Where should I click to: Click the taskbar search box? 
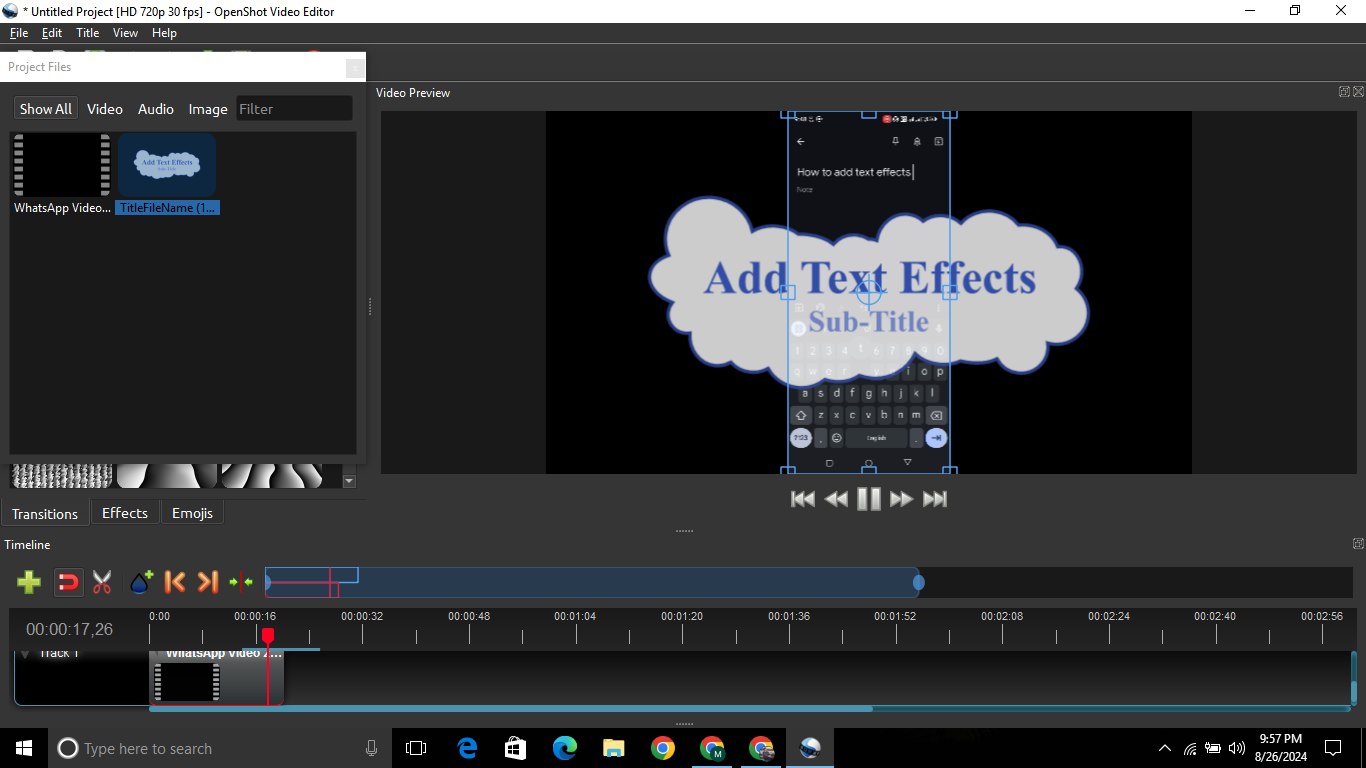pyautogui.click(x=220, y=748)
